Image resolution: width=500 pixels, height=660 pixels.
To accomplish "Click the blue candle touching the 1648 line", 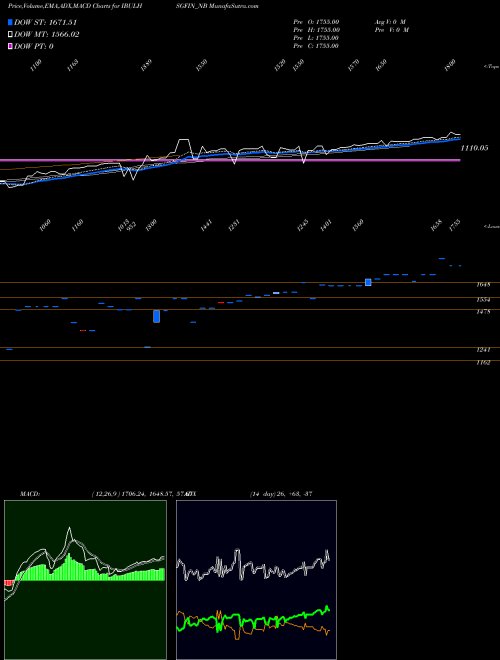I will click(x=368, y=282).
